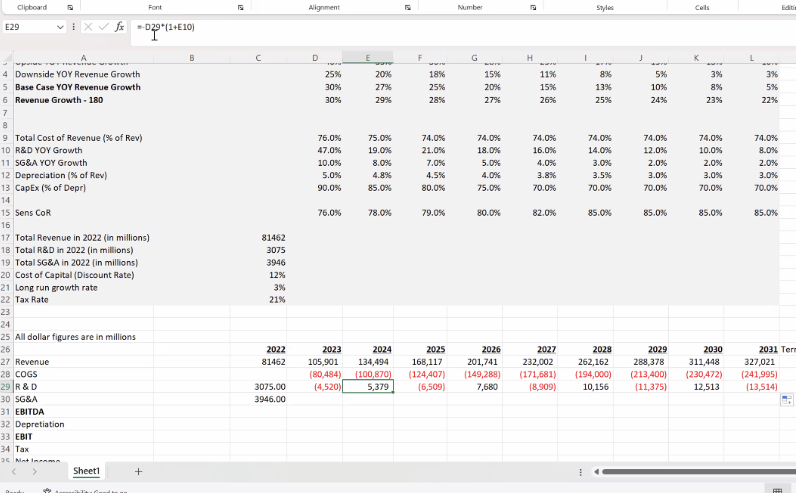Click the three-dot handle beside the scrollbar

[580, 472]
